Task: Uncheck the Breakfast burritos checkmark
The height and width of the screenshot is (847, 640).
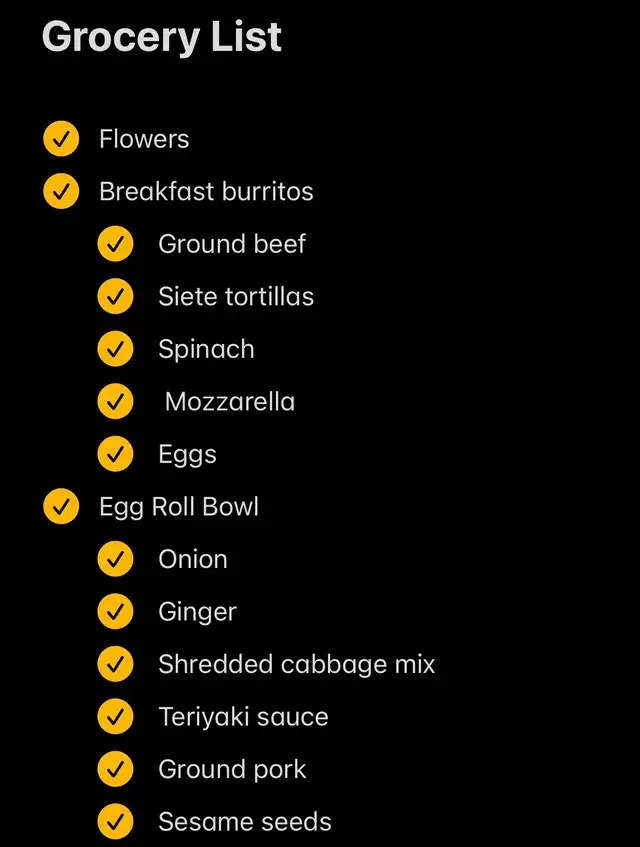Action: (61, 191)
